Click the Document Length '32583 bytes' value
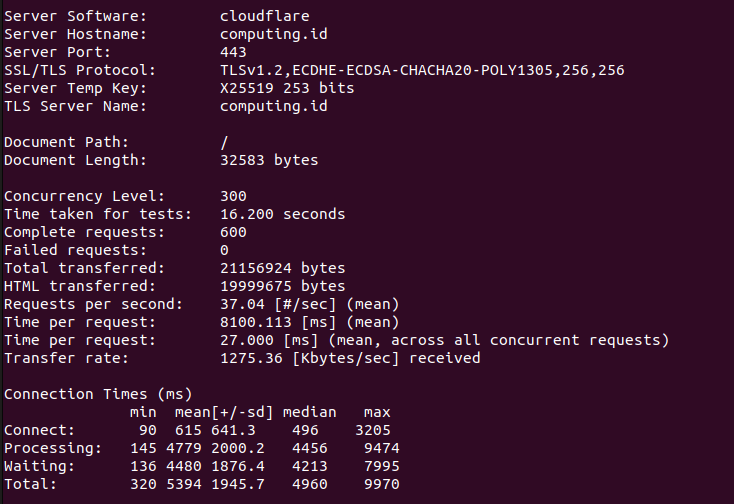The image size is (734, 504). coord(269,160)
